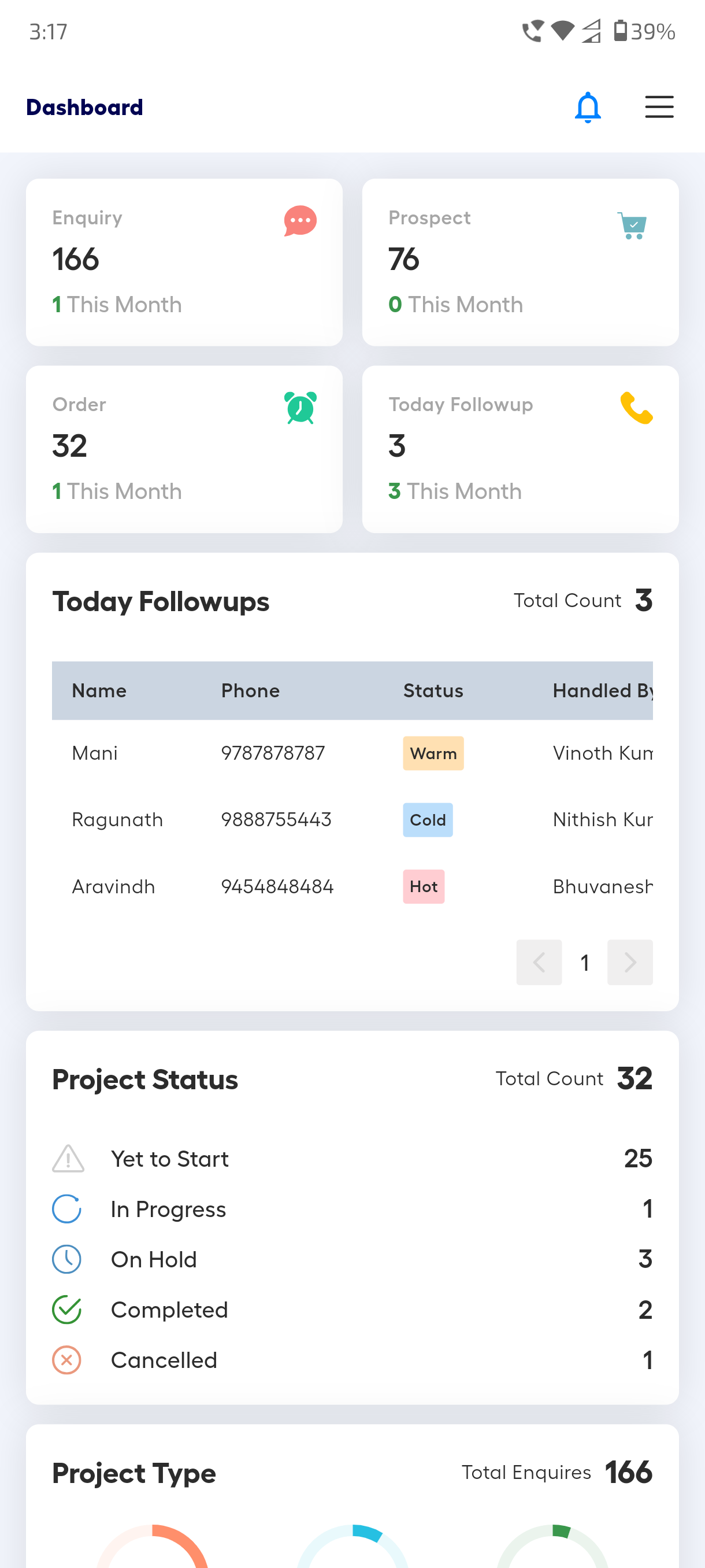This screenshot has width=705, height=1568.
Task: Select the Cold status badge for Ragunath
Action: (428, 820)
